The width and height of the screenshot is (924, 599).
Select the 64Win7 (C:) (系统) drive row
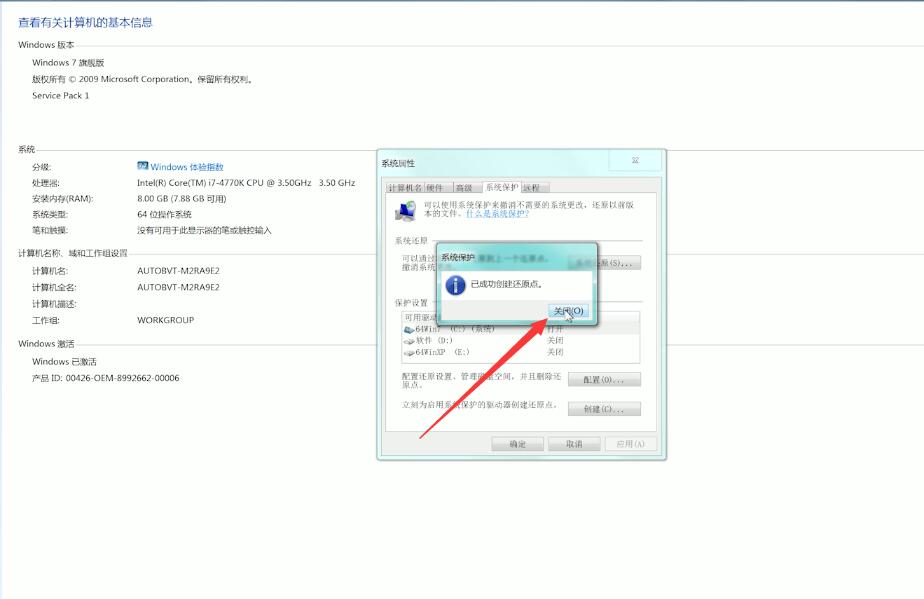520,329
